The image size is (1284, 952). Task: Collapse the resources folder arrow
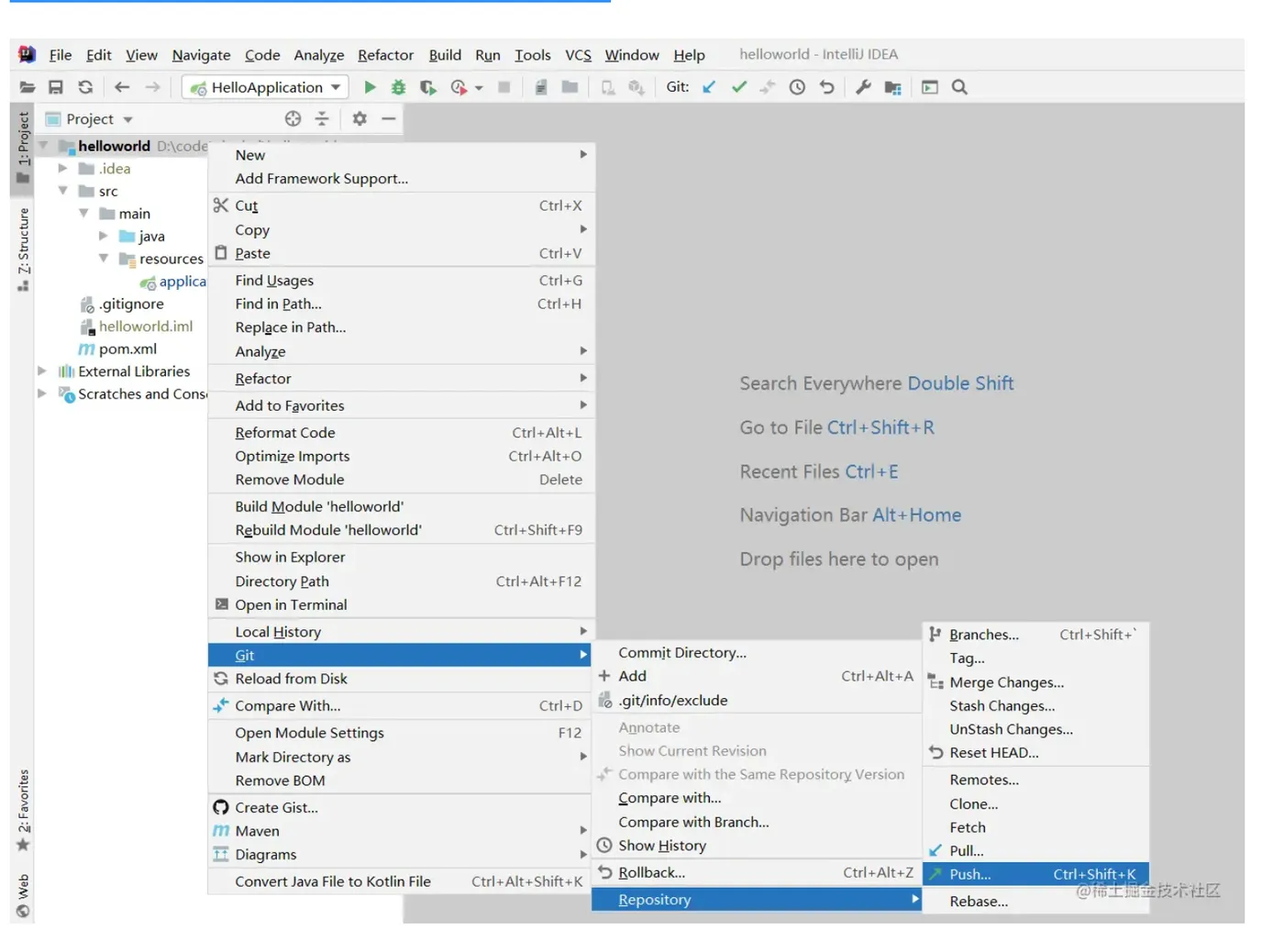click(104, 258)
